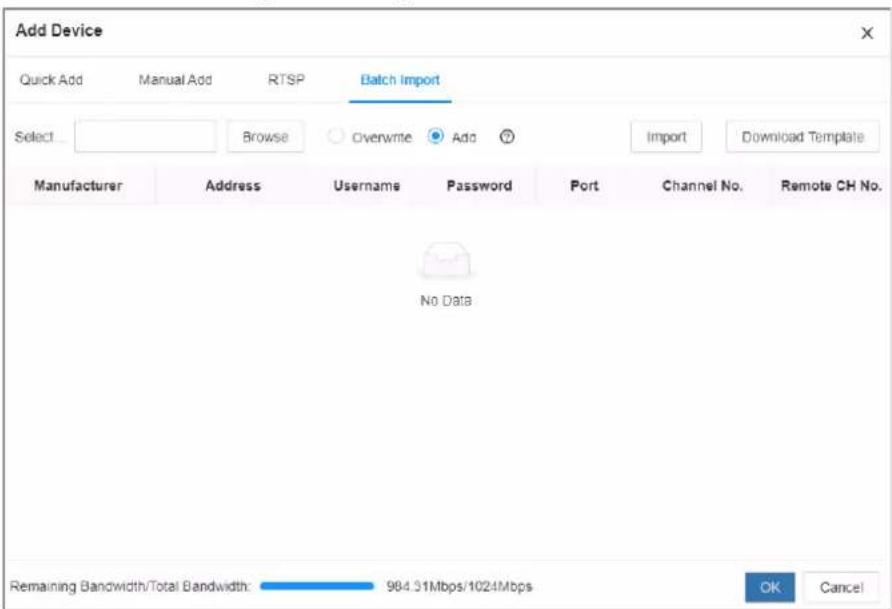Click the Import button
This screenshot has width=892, height=609.
[666, 137]
